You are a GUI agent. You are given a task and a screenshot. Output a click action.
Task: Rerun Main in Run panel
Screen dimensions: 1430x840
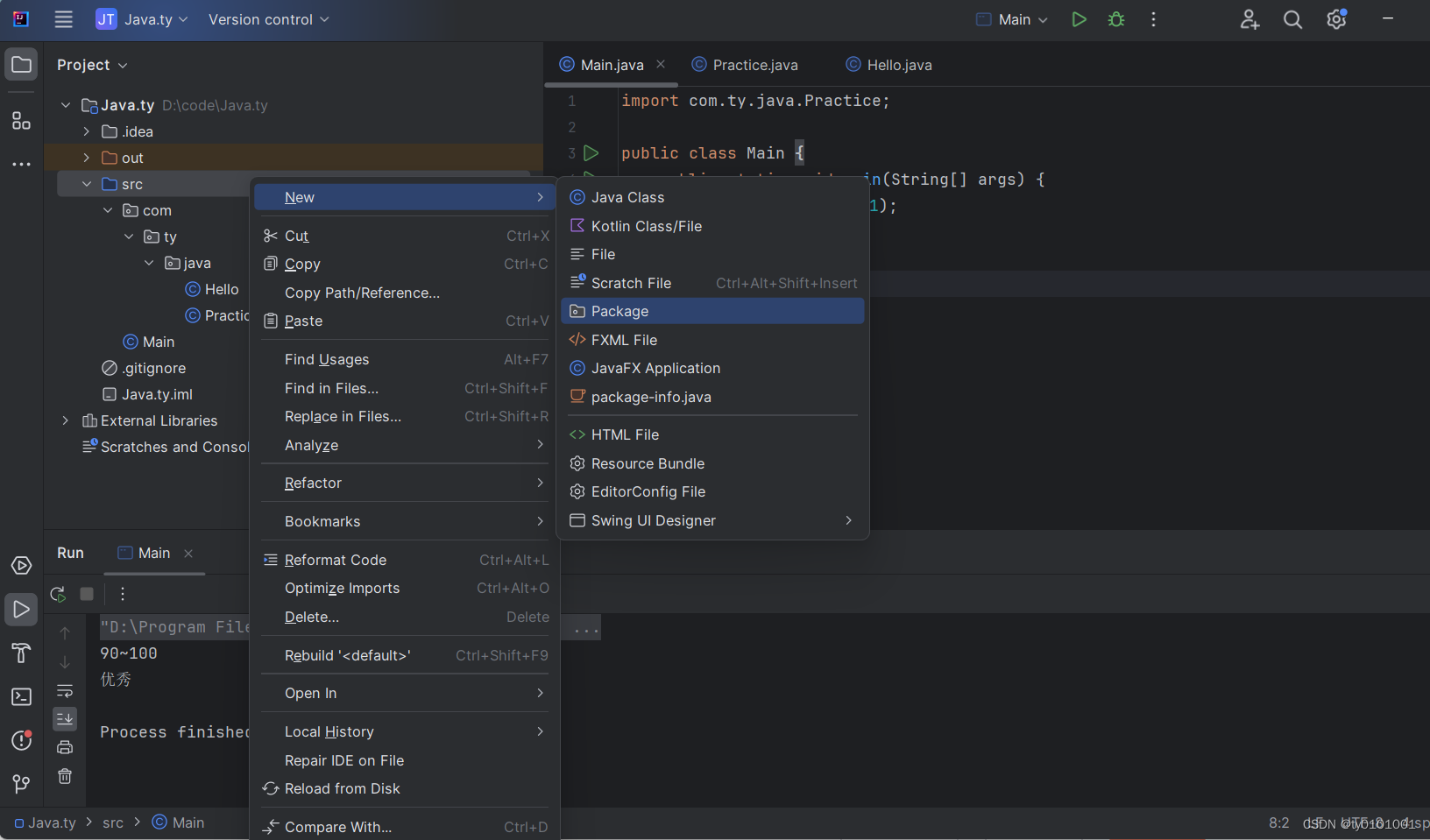pyautogui.click(x=58, y=594)
